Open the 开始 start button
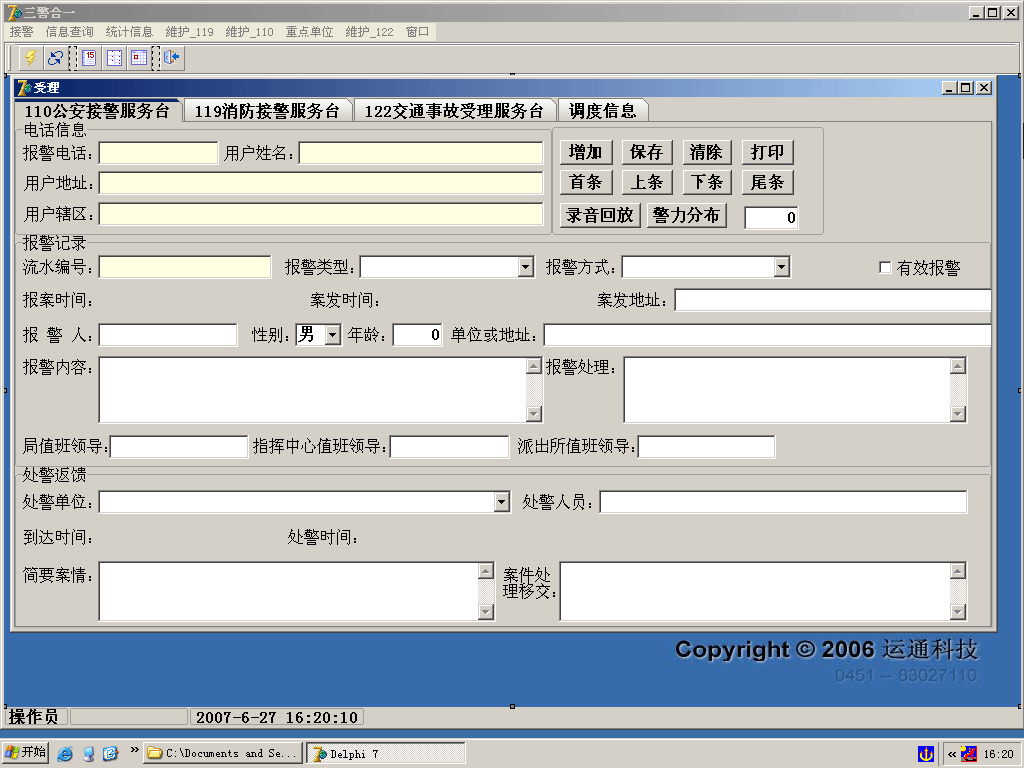Image resolution: width=1024 pixels, height=768 pixels. coord(25,753)
